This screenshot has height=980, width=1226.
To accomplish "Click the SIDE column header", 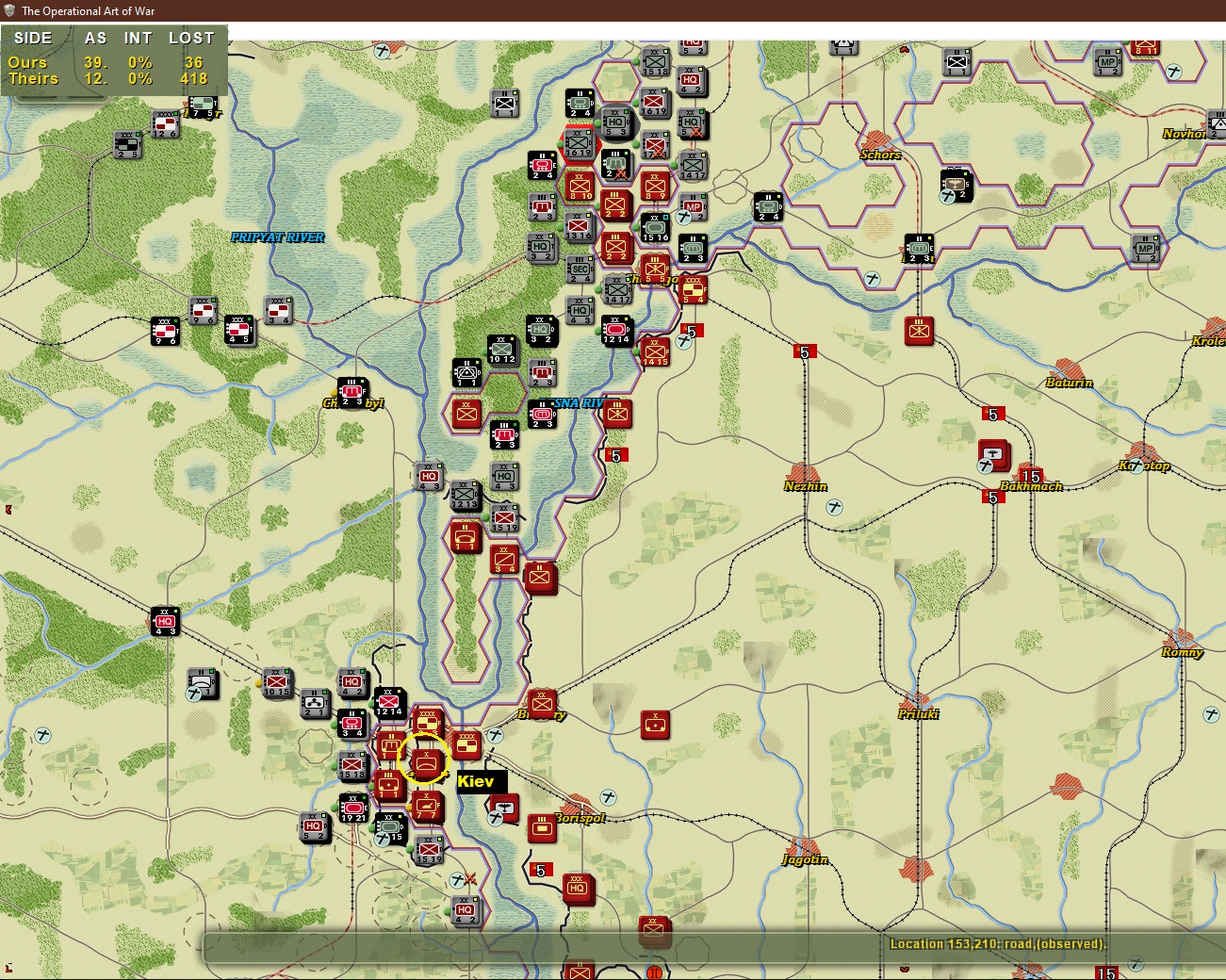I will click(x=33, y=39).
